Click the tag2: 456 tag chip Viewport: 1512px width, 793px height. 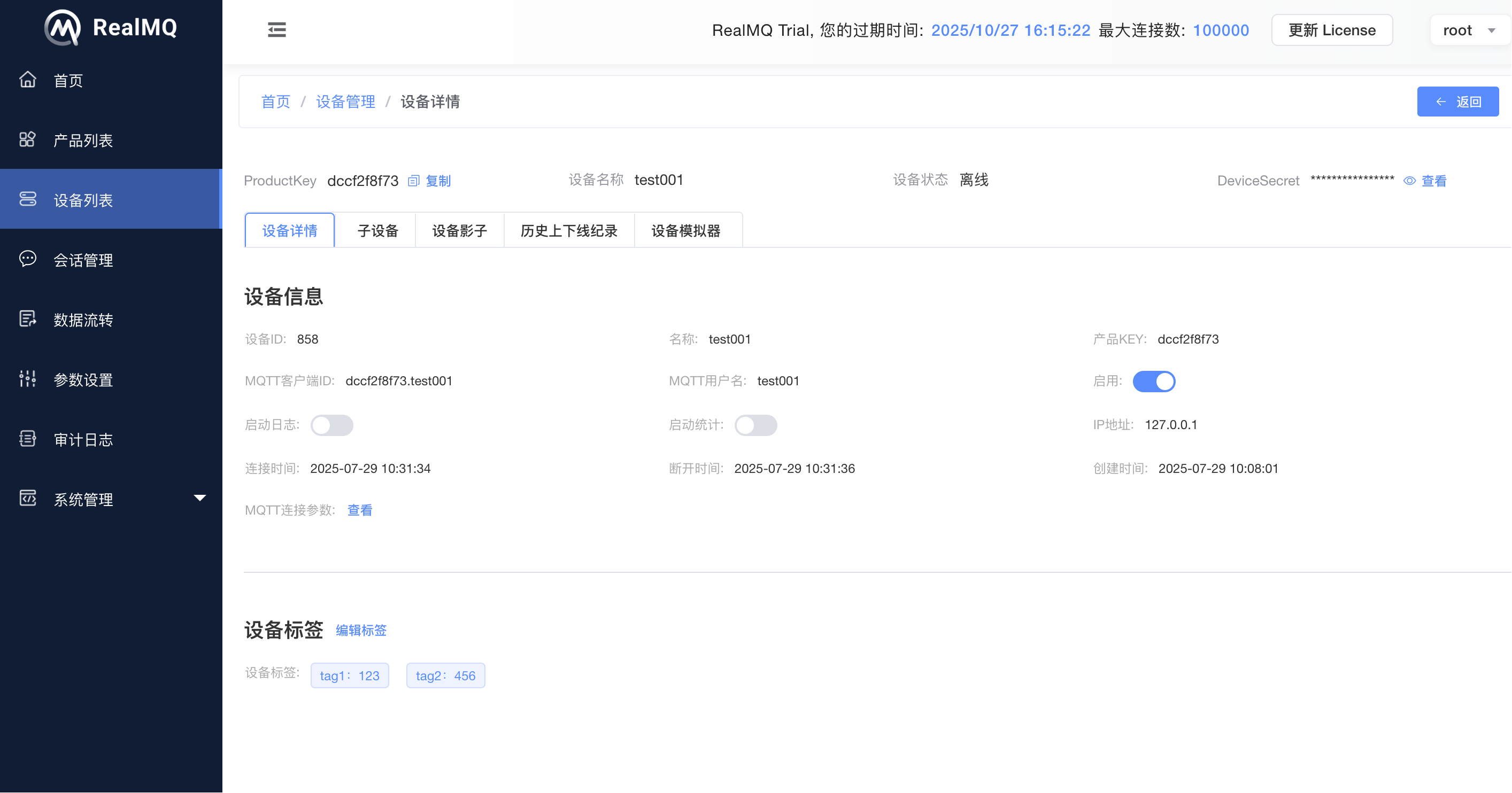(445, 675)
